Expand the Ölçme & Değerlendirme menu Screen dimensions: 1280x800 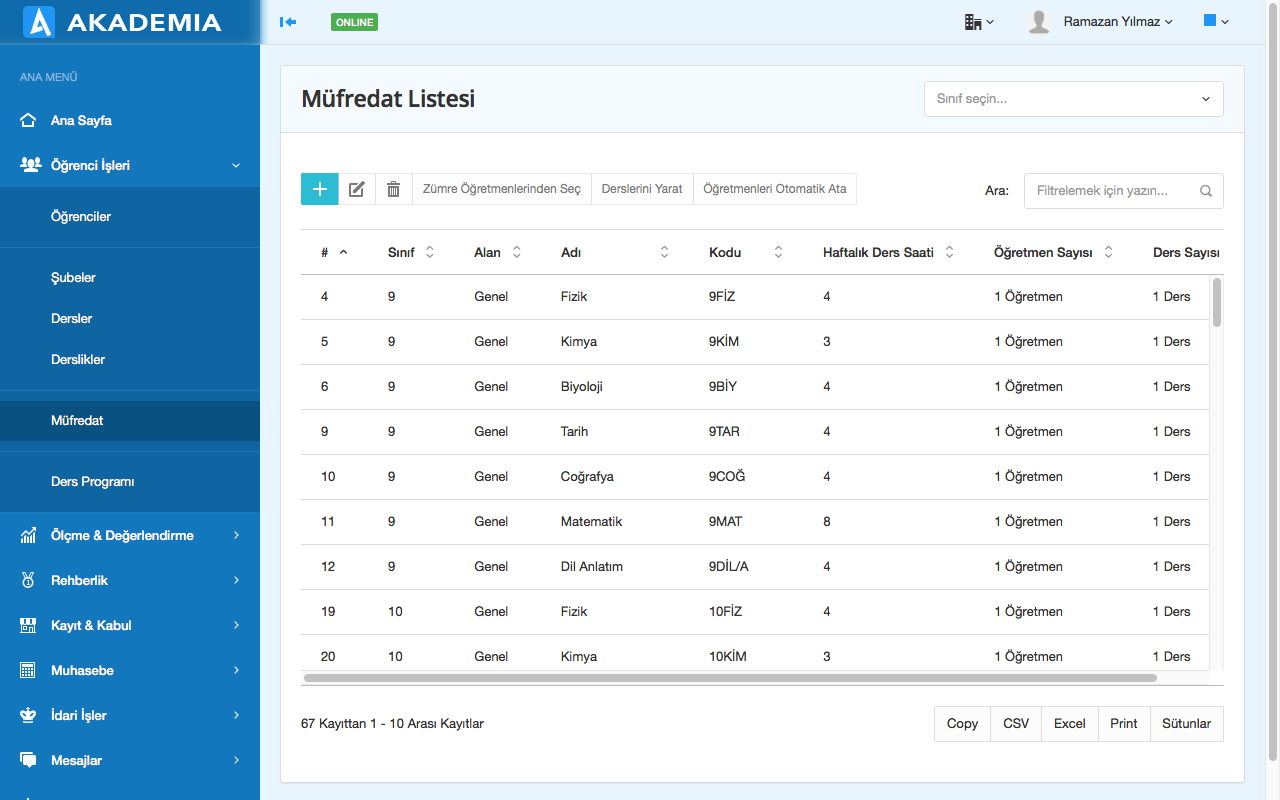130,535
